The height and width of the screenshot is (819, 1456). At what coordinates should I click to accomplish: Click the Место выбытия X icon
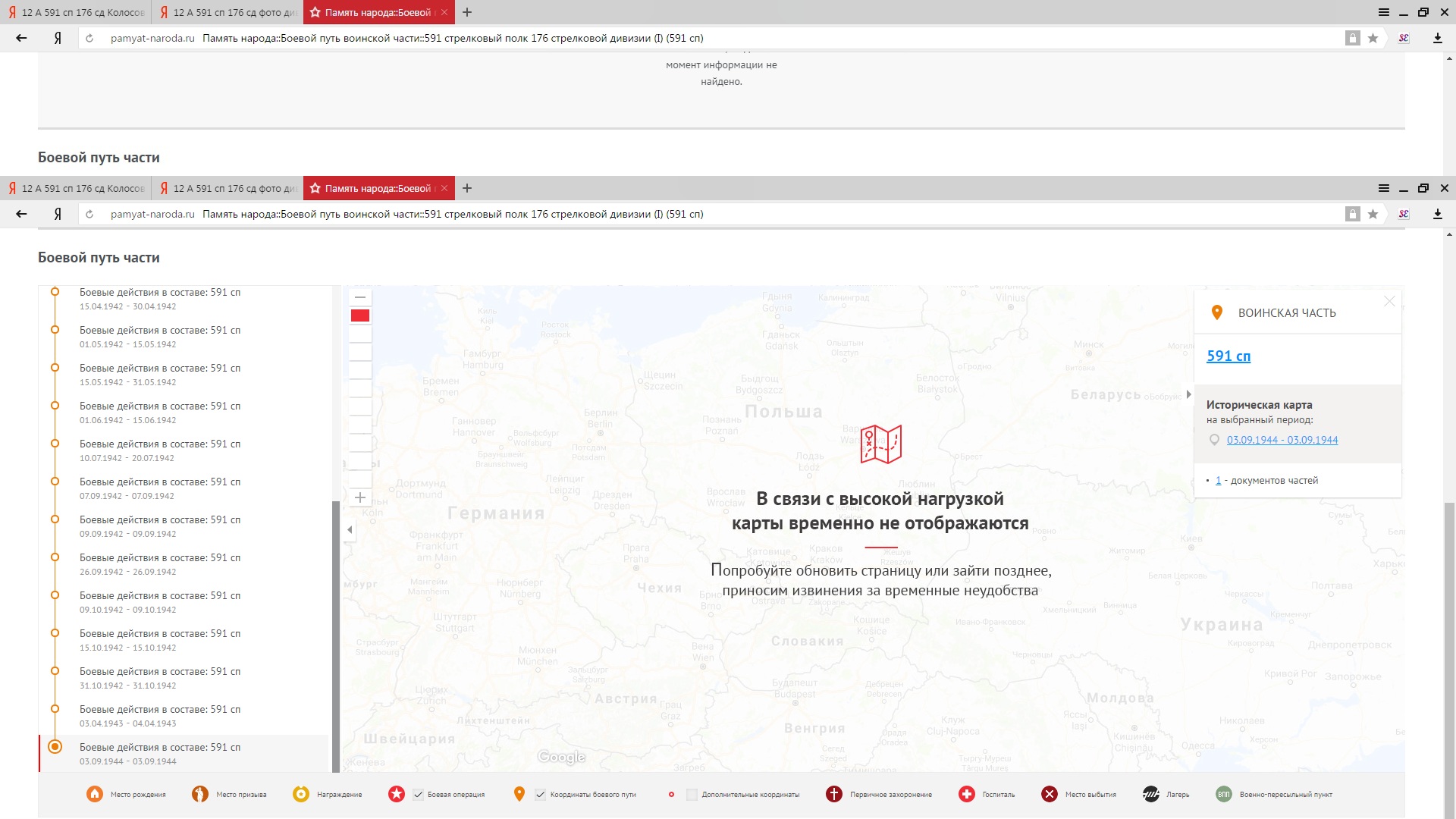click(1049, 794)
